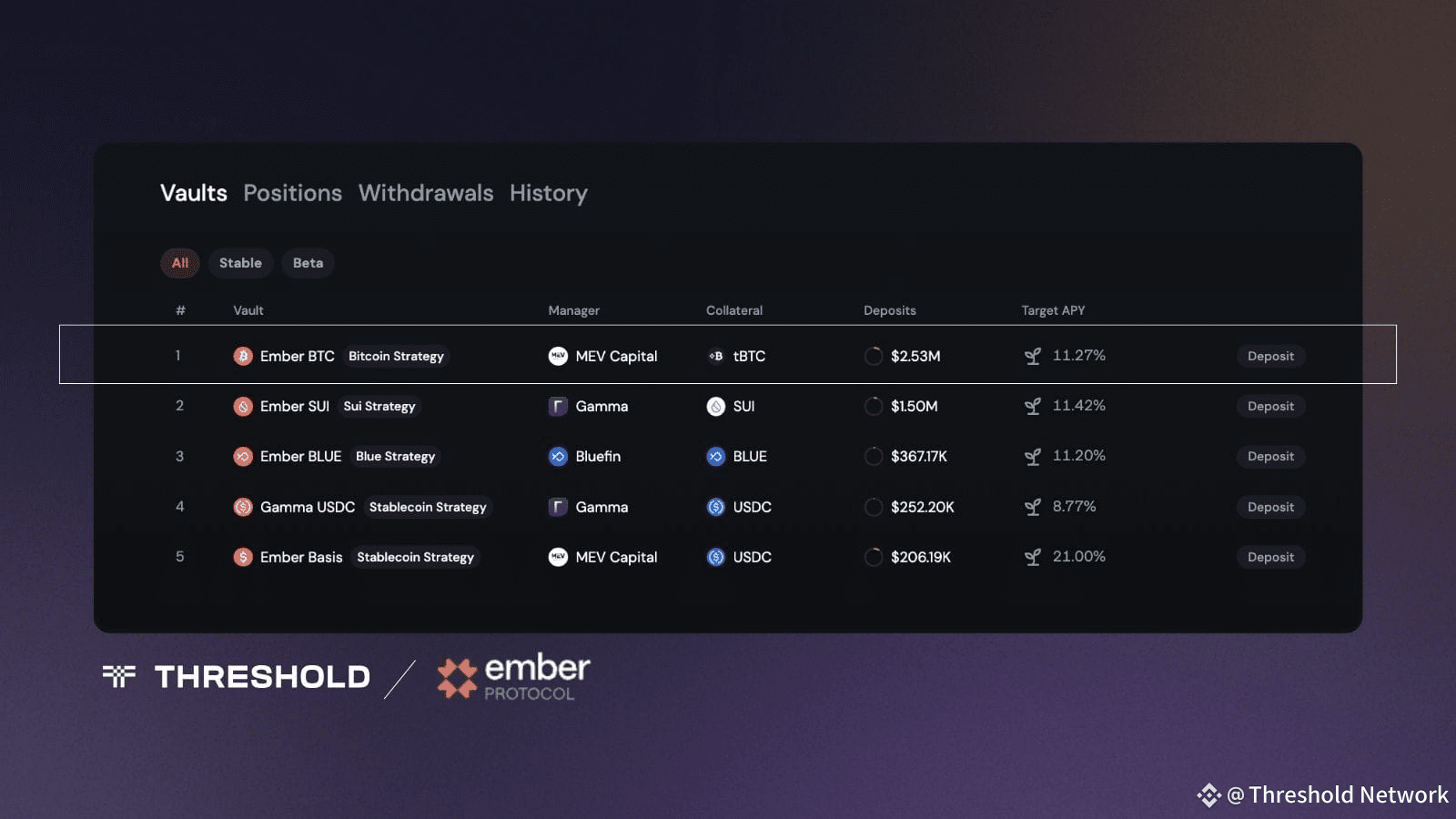Click deposit progress ring next to $206.19K
Screen dimensions: 1456x819
point(874,557)
